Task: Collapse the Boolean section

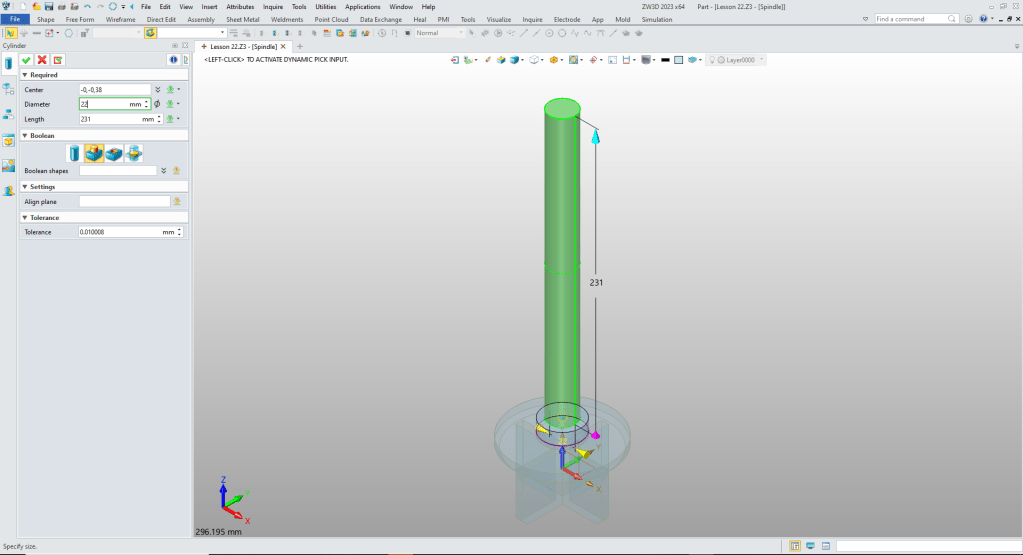Action: point(24,135)
